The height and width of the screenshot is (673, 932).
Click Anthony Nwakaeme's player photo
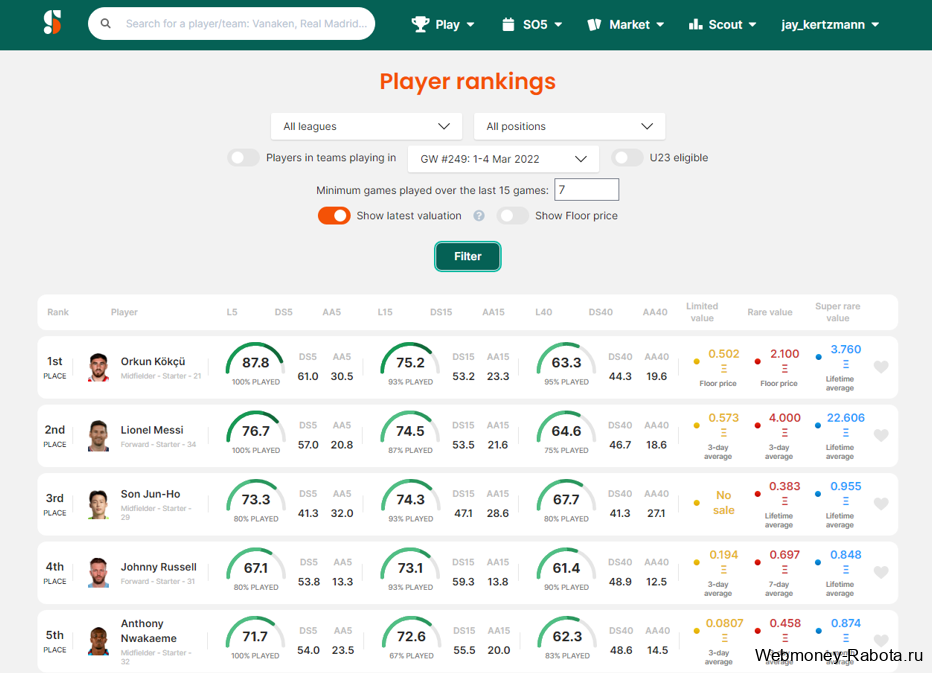pyautogui.click(x=99, y=641)
